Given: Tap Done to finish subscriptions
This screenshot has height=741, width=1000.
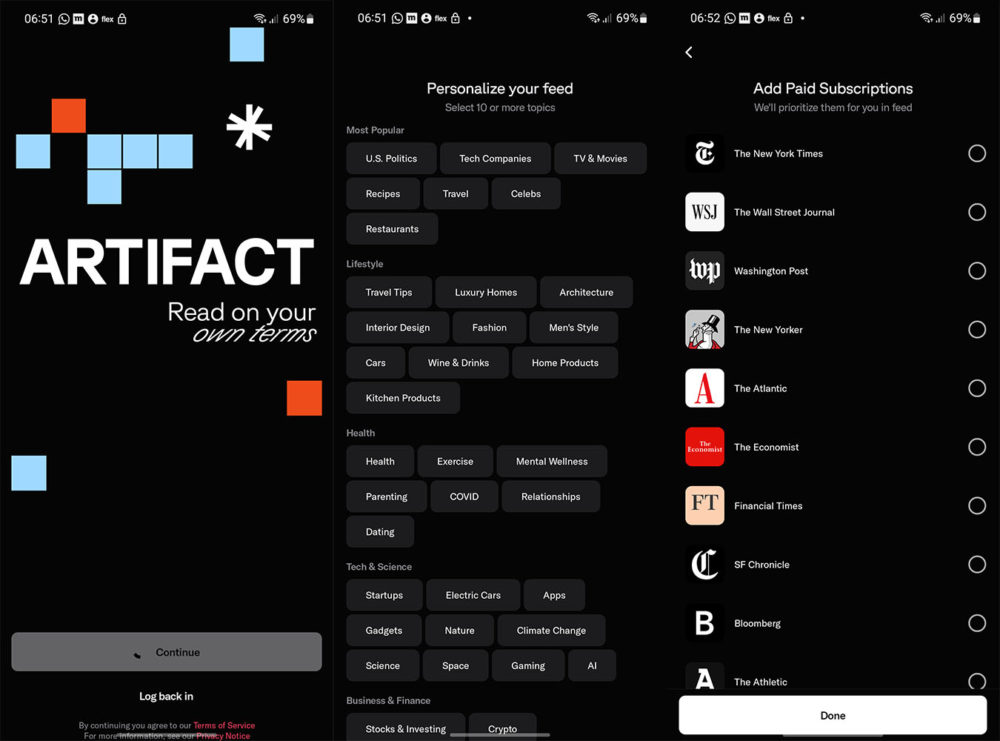Looking at the screenshot, I should point(832,715).
